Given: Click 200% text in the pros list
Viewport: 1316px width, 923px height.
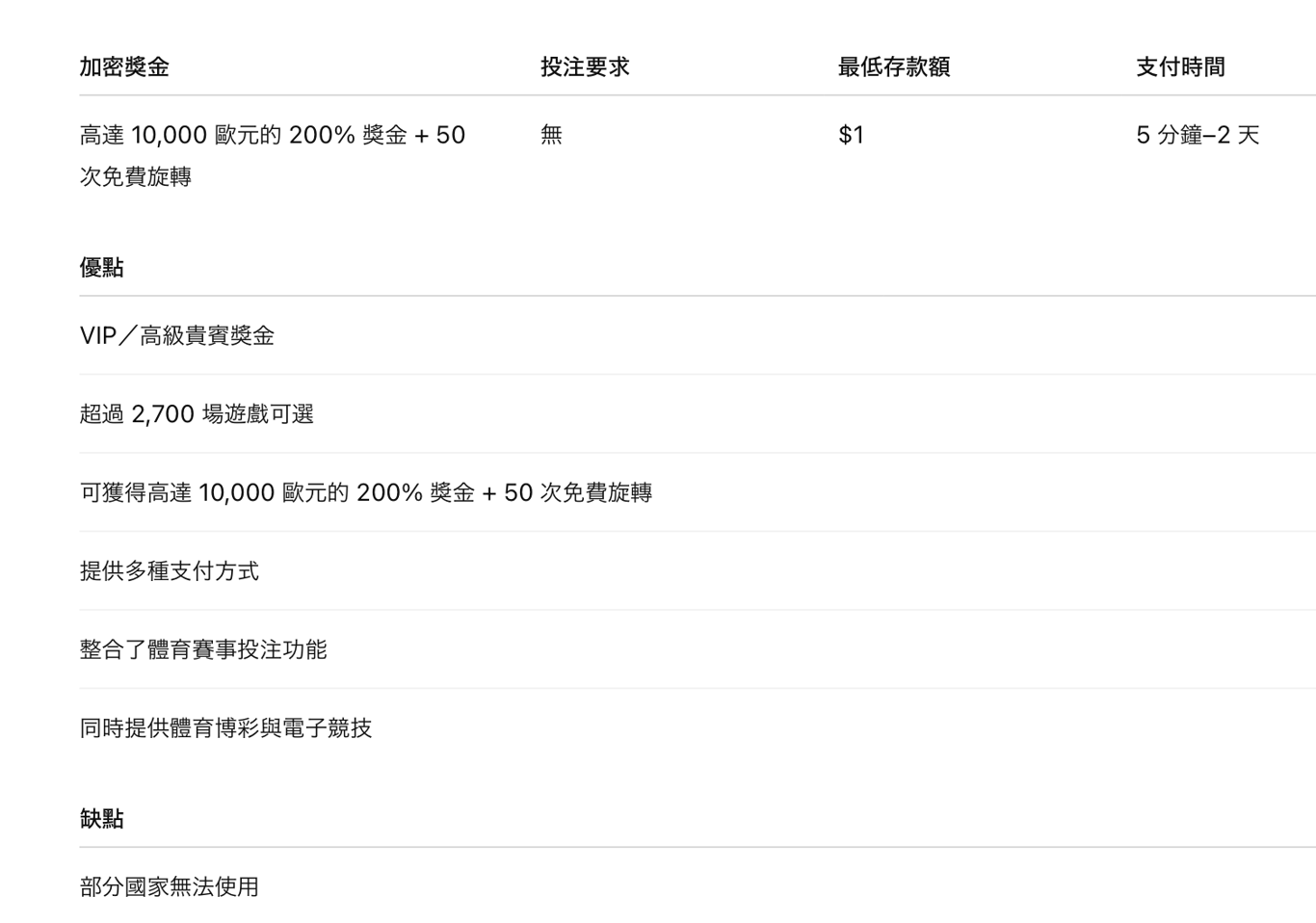Looking at the screenshot, I should pos(389,492).
